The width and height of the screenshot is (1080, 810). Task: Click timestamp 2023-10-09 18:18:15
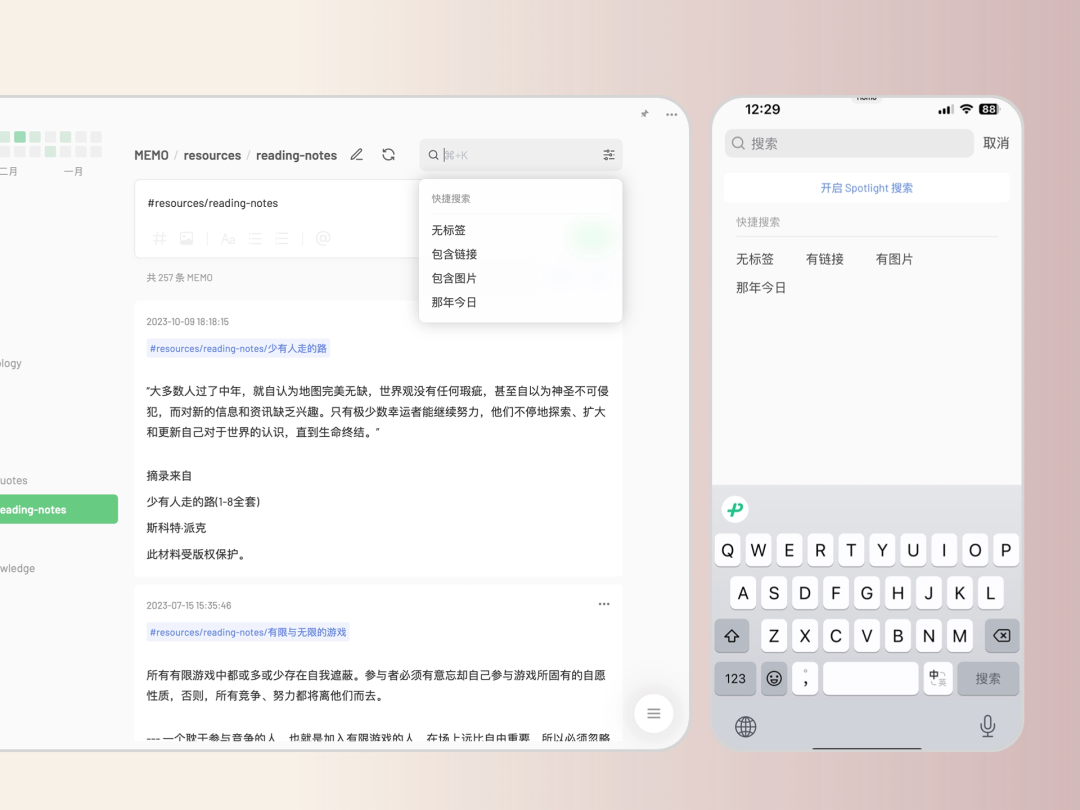[187, 322]
